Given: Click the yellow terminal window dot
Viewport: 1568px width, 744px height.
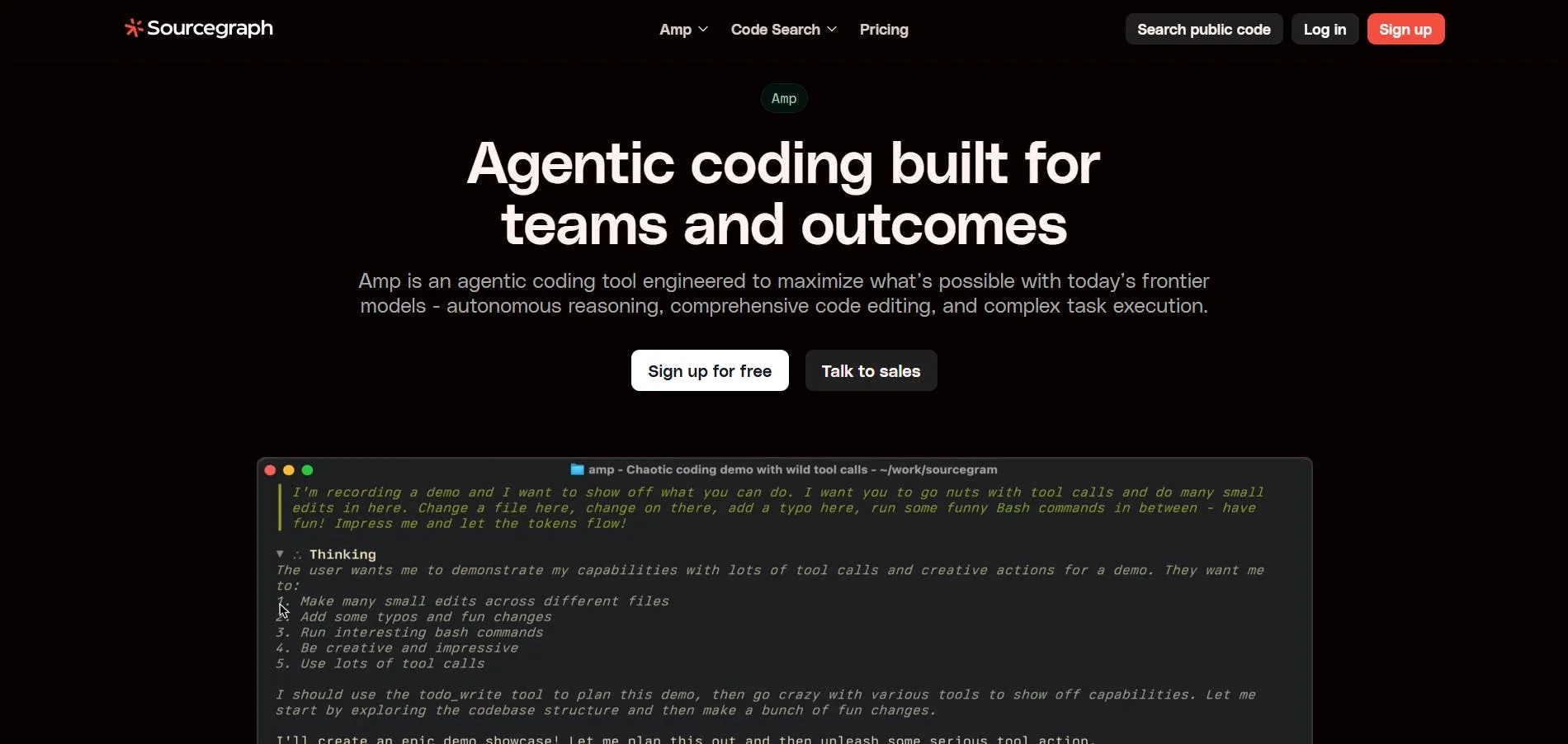Looking at the screenshot, I should tap(289, 470).
